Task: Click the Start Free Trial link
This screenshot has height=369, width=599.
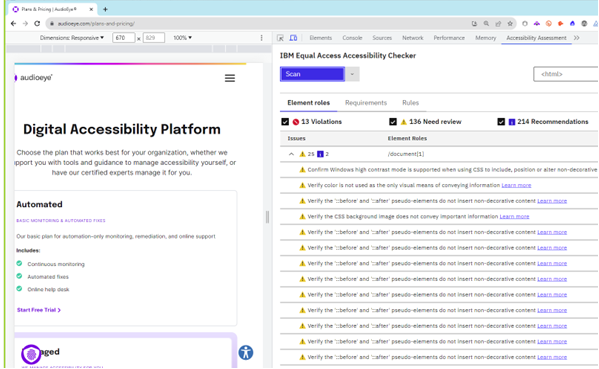Action: (x=39, y=310)
